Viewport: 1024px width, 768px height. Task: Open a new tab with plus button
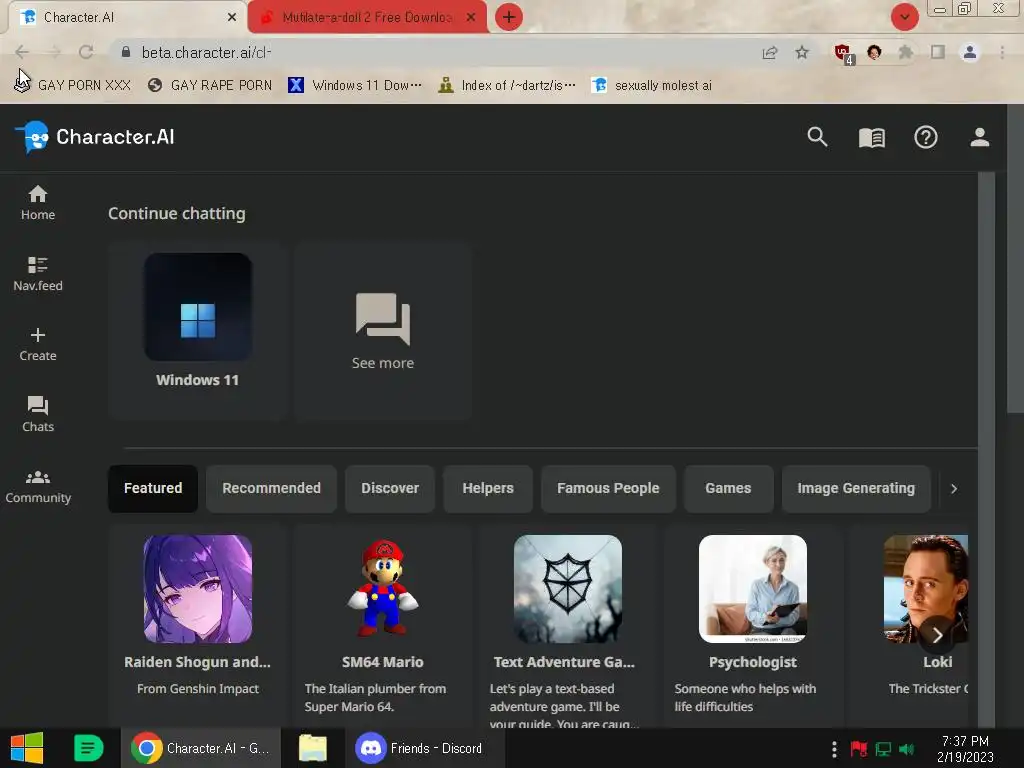[x=509, y=17]
